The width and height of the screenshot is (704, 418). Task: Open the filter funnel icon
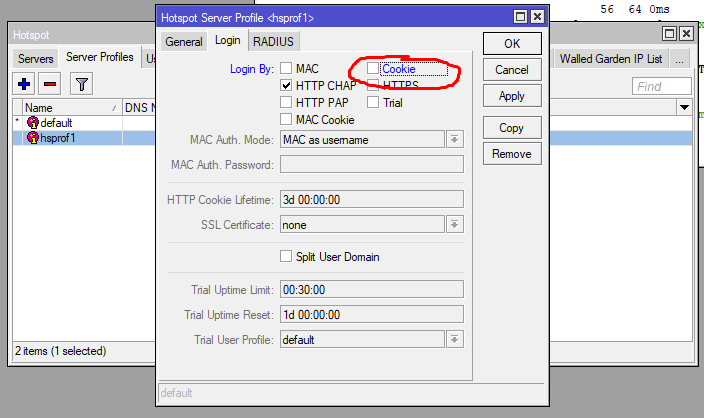pos(81,84)
